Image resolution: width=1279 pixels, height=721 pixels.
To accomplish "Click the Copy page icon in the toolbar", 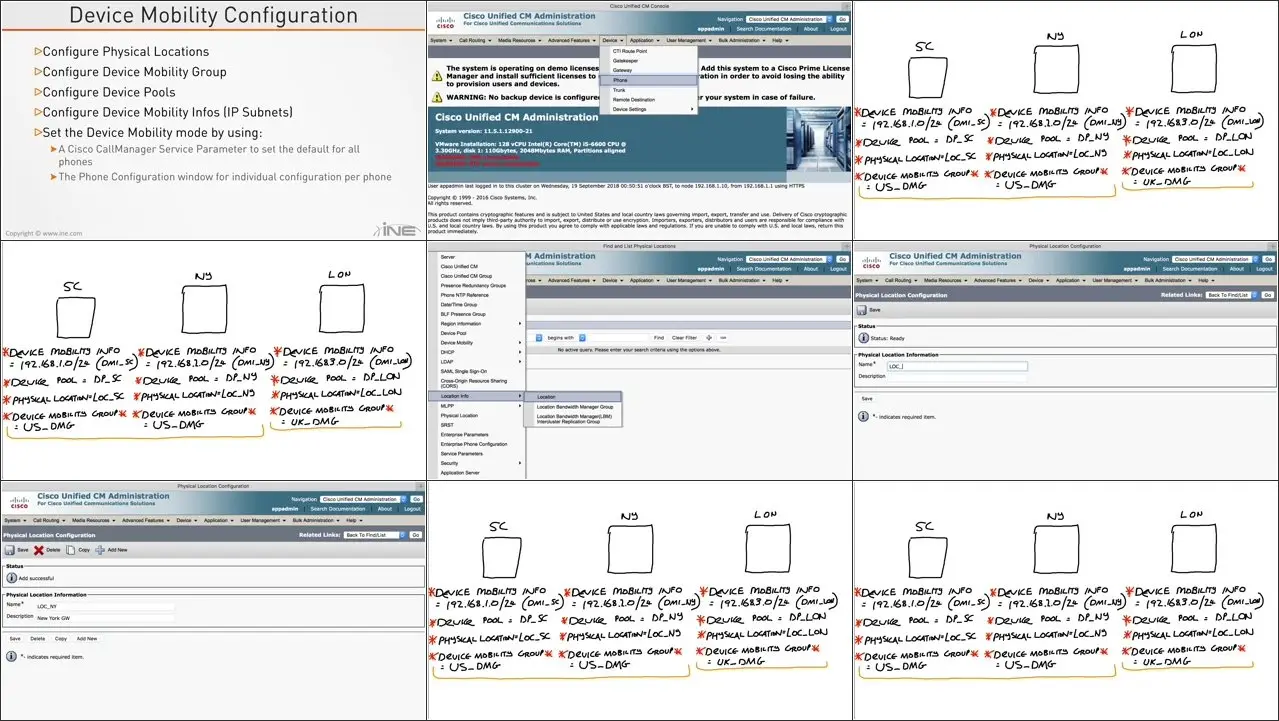I will (71, 550).
